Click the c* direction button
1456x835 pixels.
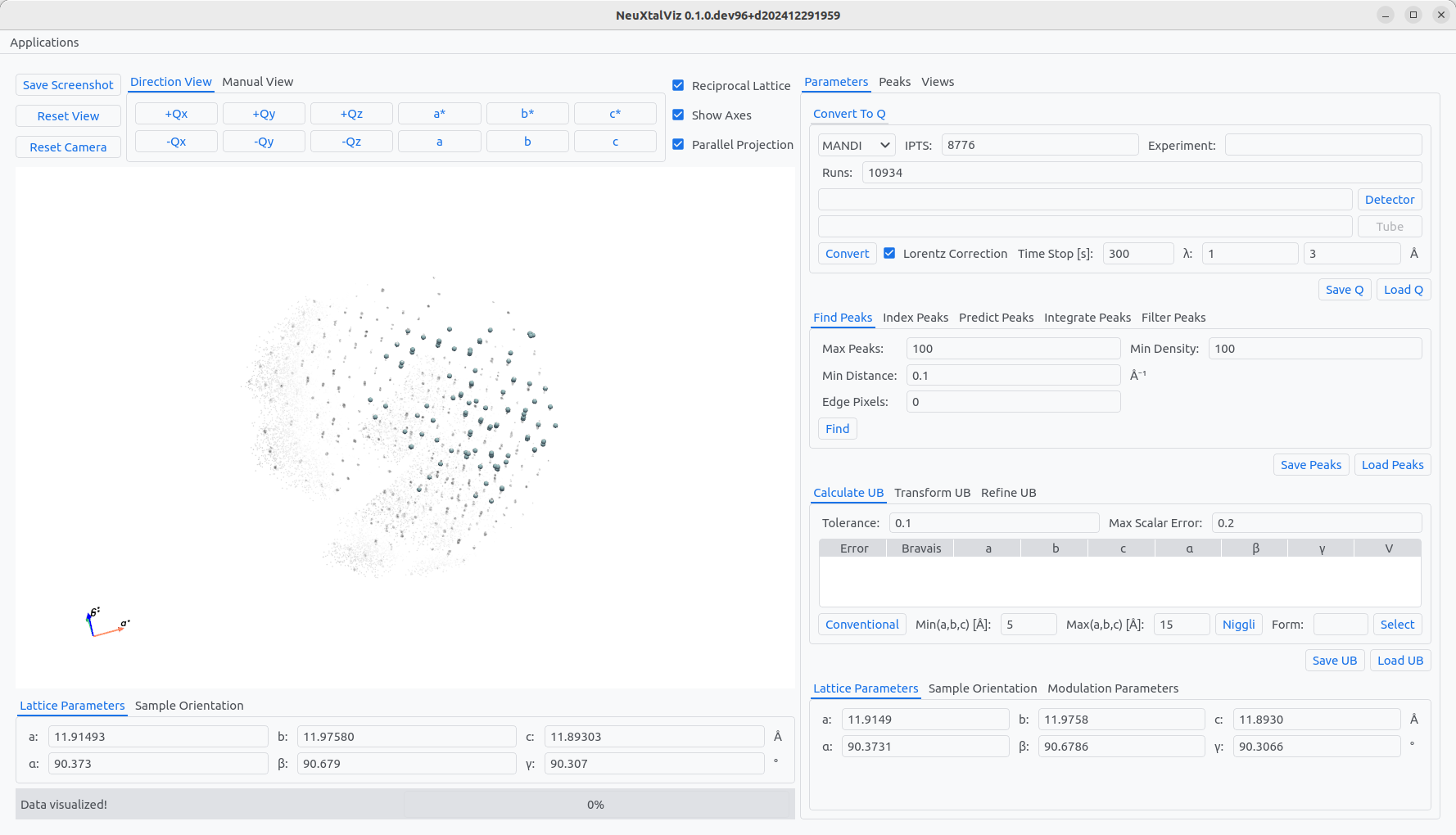pyautogui.click(x=615, y=114)
